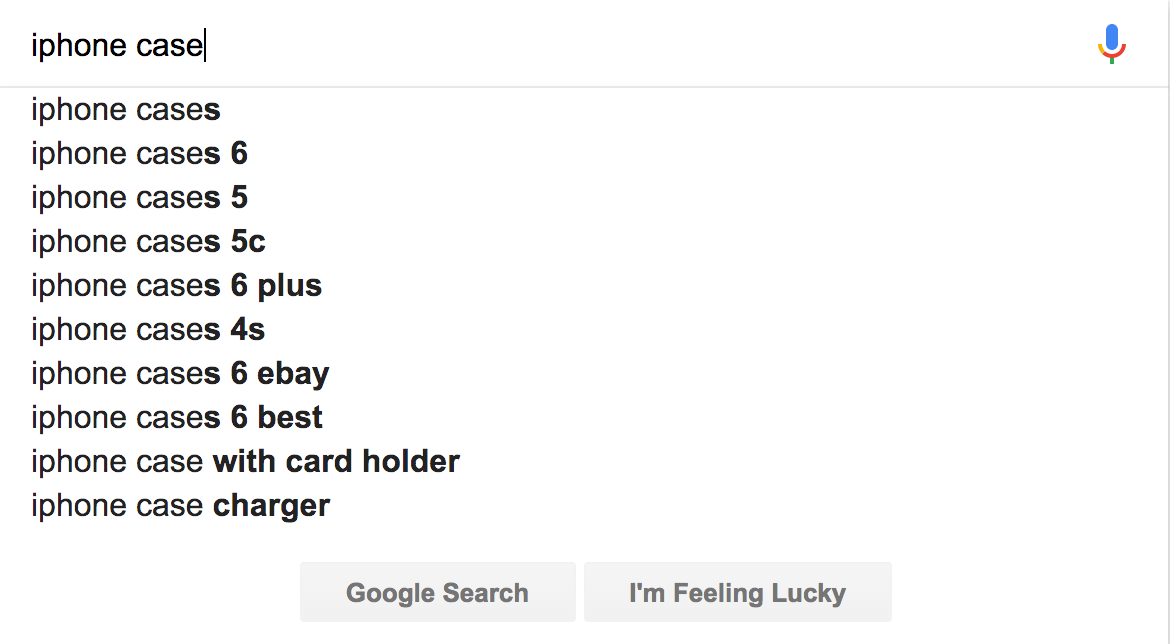
Task: Select the "iphone cases" suggestion
Action: tap(126, 110)
